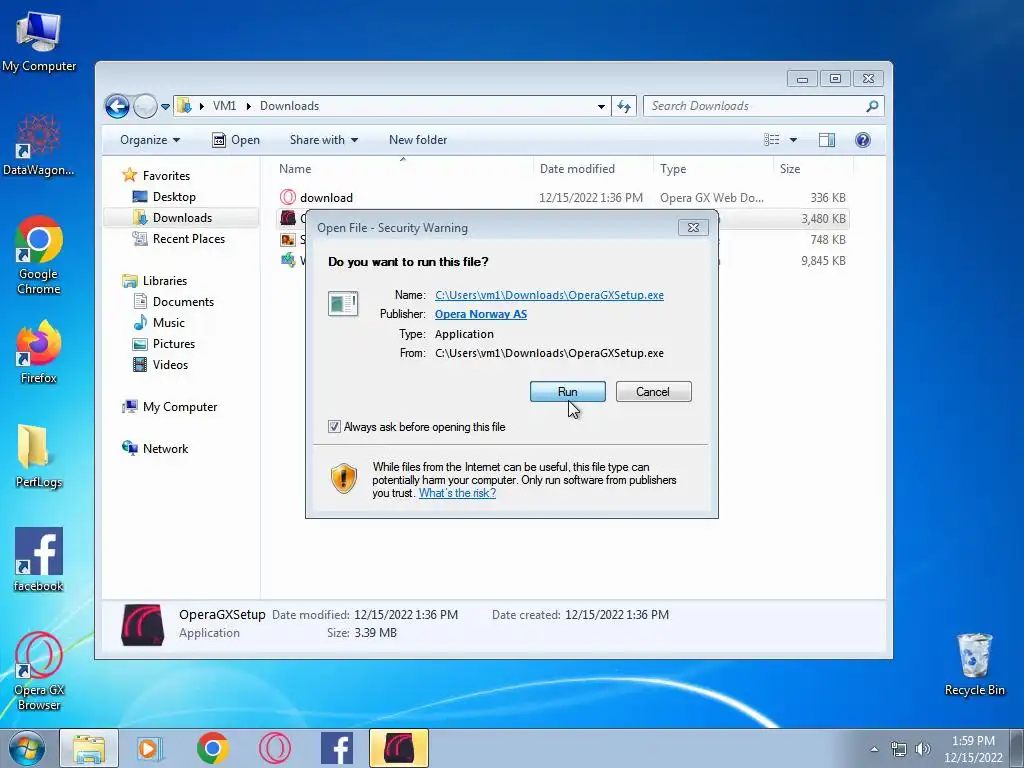Close the security warning dialog
1024x768 pixels.
(x=693, y=227)
